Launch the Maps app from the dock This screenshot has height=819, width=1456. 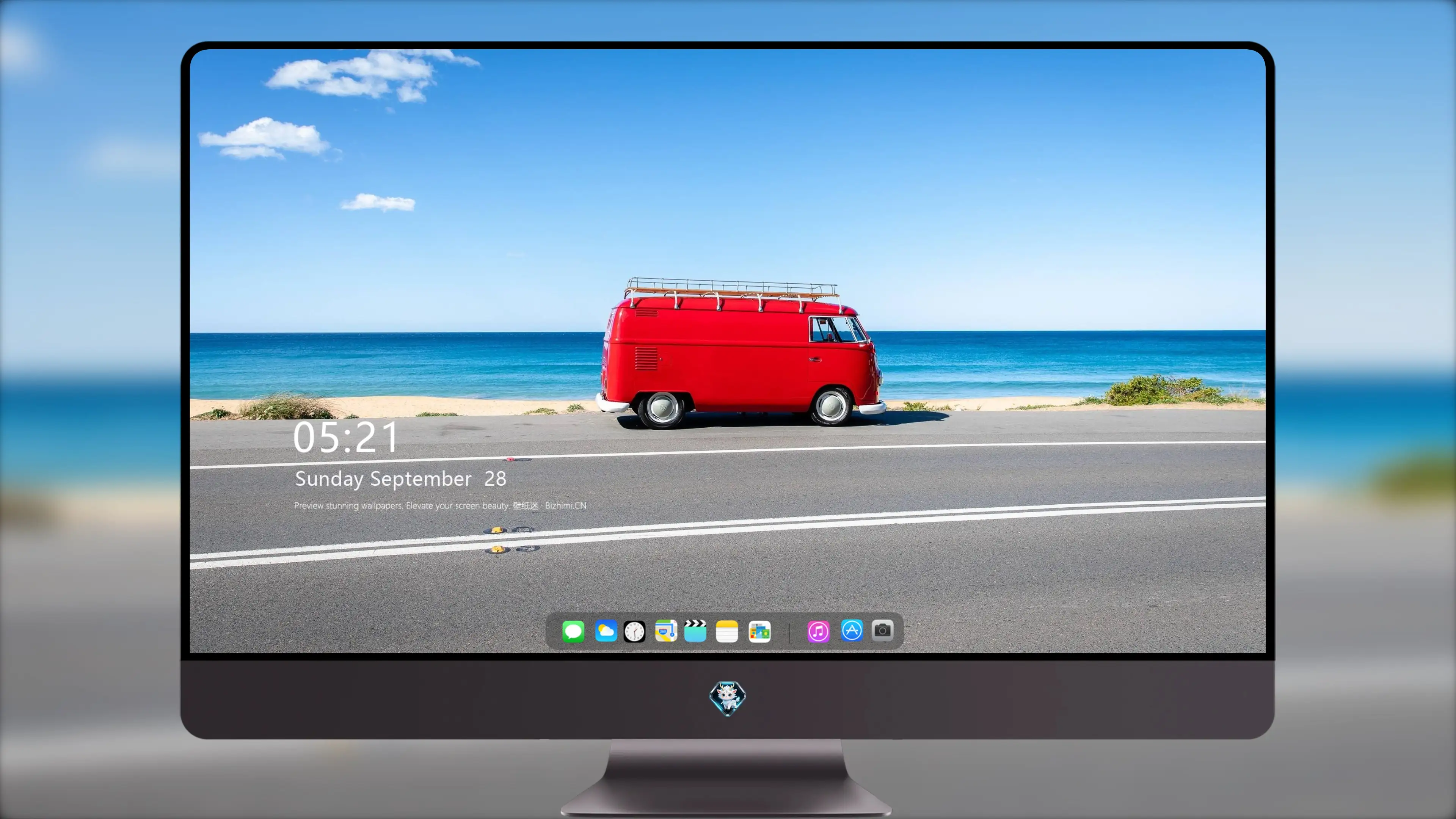[666, 631]
